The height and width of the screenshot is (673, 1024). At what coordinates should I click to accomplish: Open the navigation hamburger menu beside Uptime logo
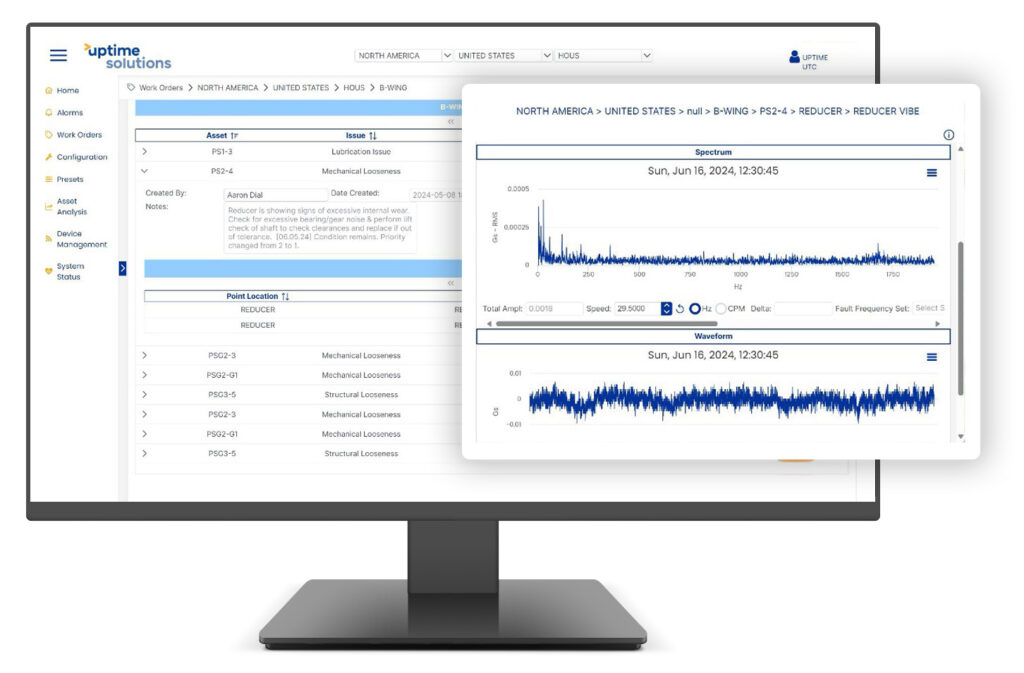click(x=56, y=54)
